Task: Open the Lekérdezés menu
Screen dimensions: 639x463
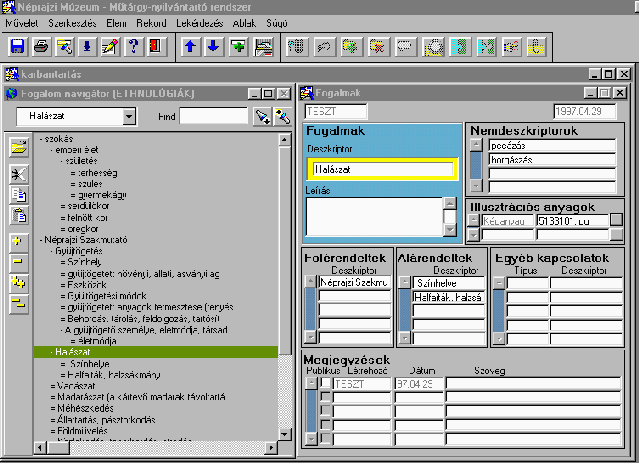Action: (x=200, y=21)
